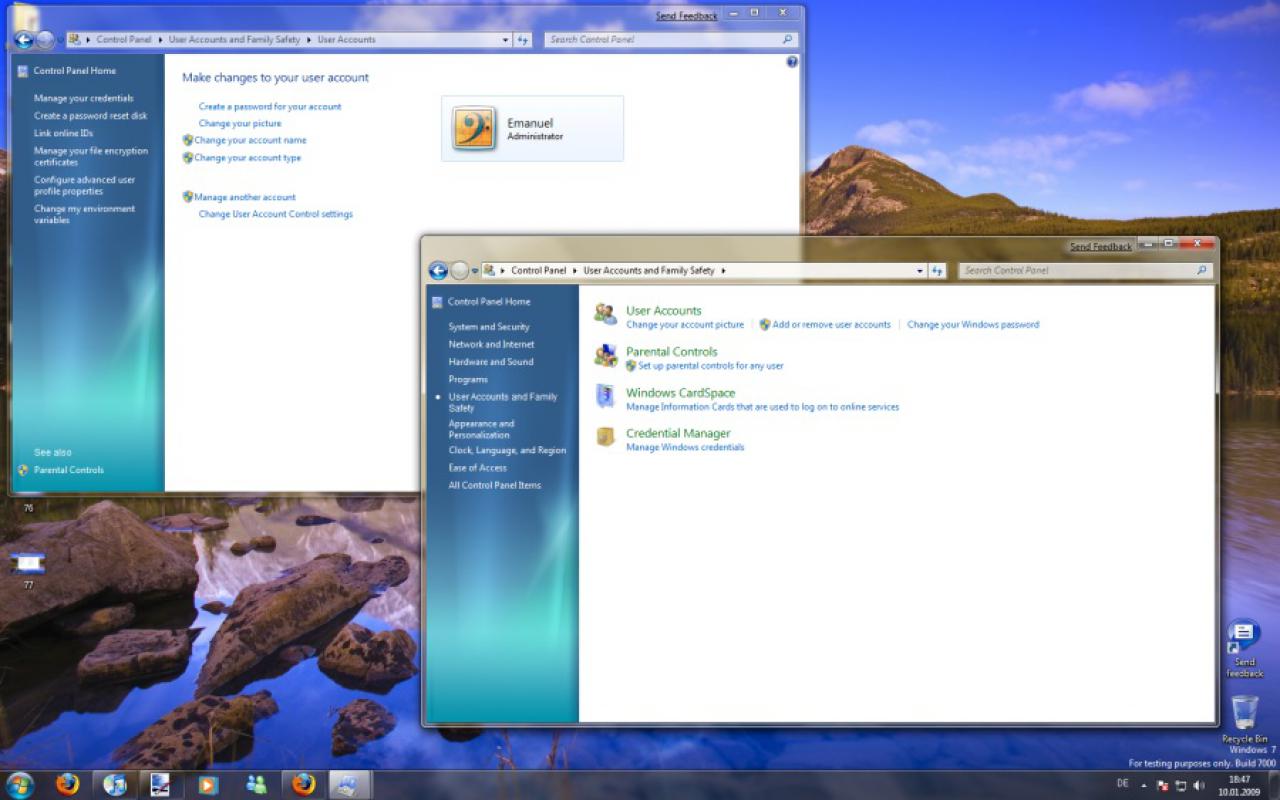Open address history dropdown in User Accounts window
Screen dimensions: 1280x800
(505, 40)
